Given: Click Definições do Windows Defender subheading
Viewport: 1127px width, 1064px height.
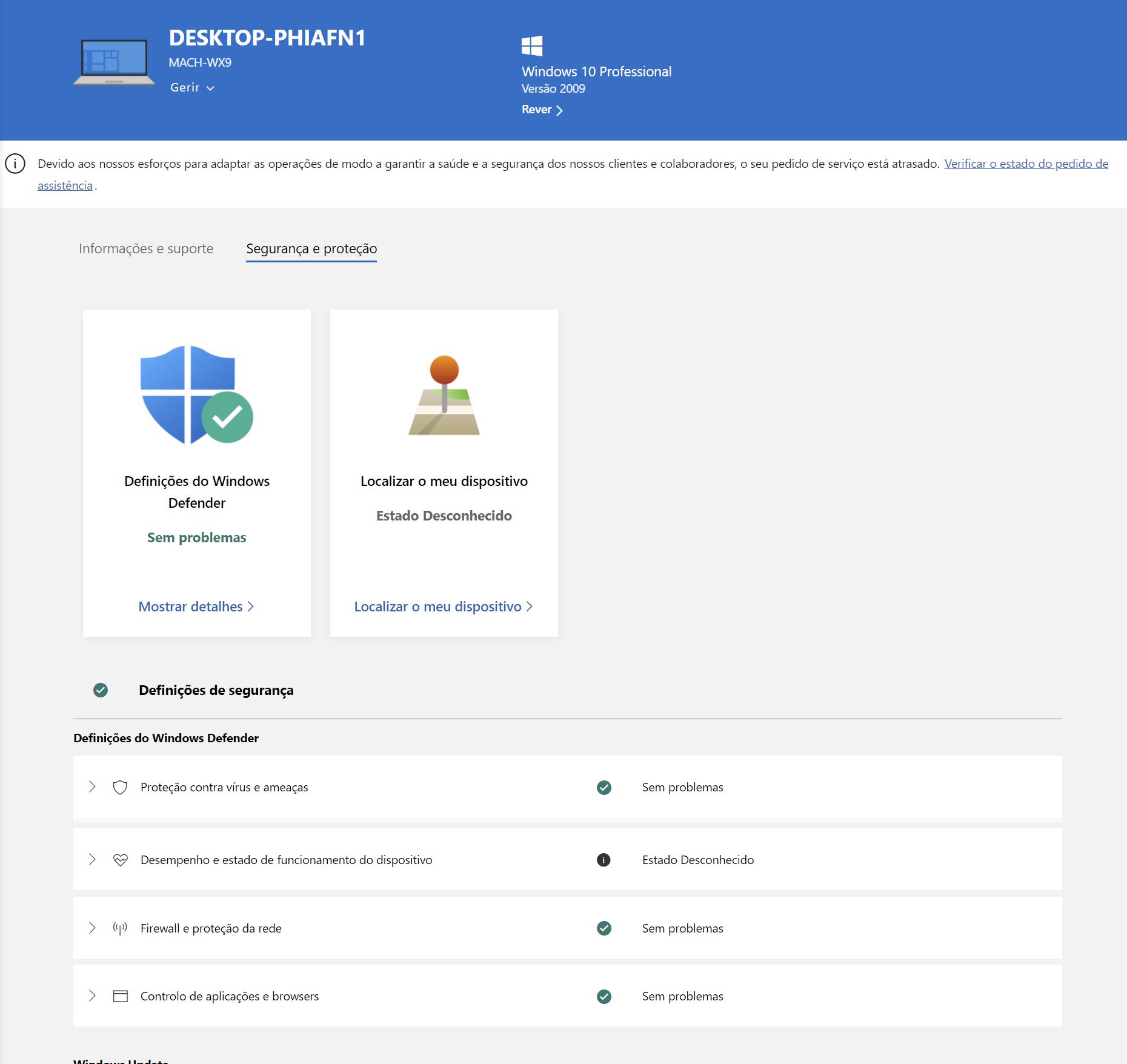Looking at the screenshot, I should 166,738.
